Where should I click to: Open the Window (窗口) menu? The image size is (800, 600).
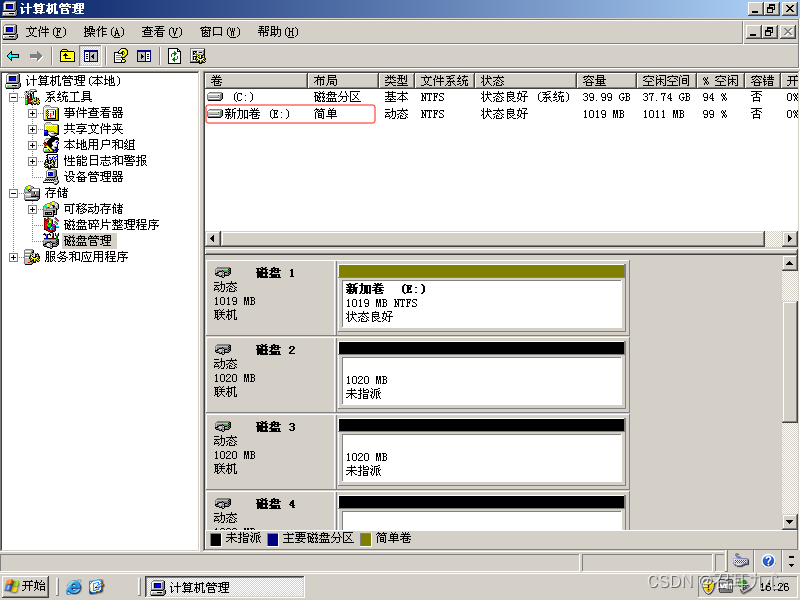[220, 32]
